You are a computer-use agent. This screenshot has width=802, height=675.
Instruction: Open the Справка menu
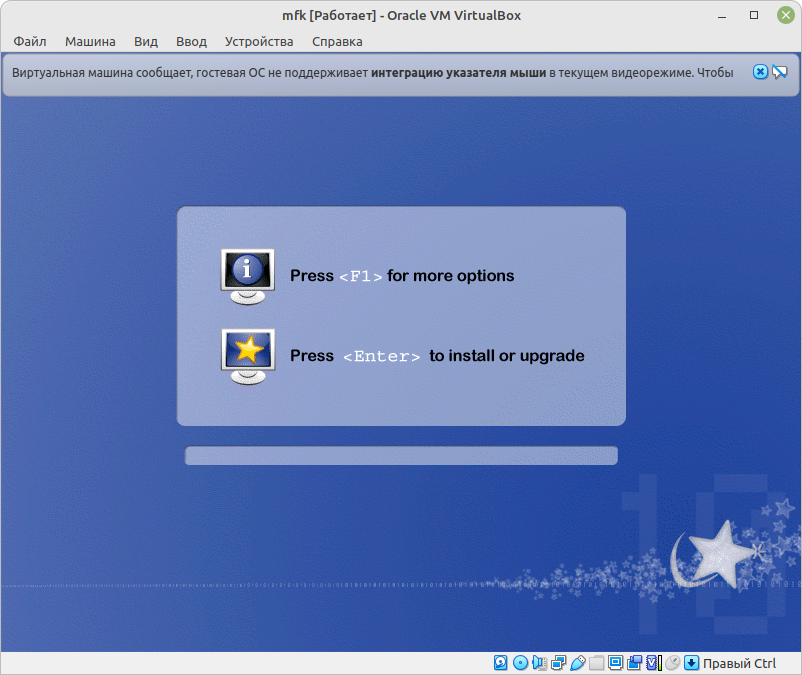337,41
